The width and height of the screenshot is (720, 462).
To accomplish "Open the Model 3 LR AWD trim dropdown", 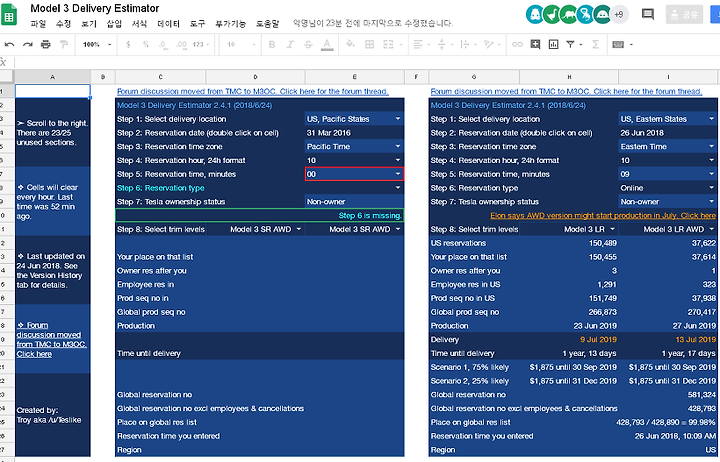I will (x=712, y=229).
